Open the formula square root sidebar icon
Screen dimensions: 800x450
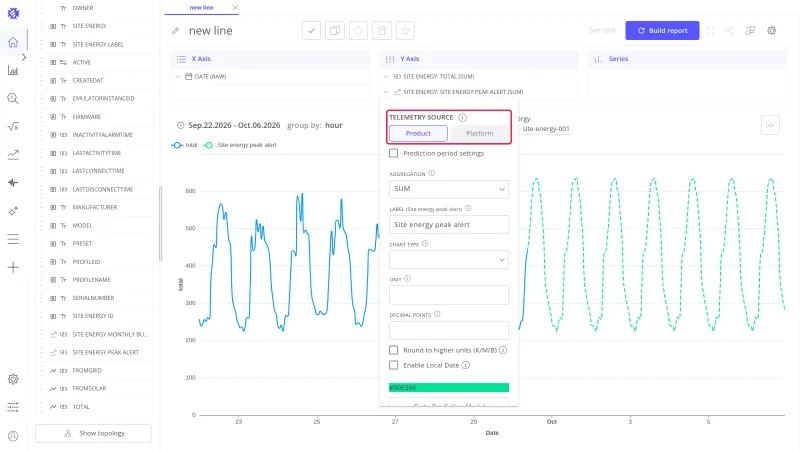point(13,127)
